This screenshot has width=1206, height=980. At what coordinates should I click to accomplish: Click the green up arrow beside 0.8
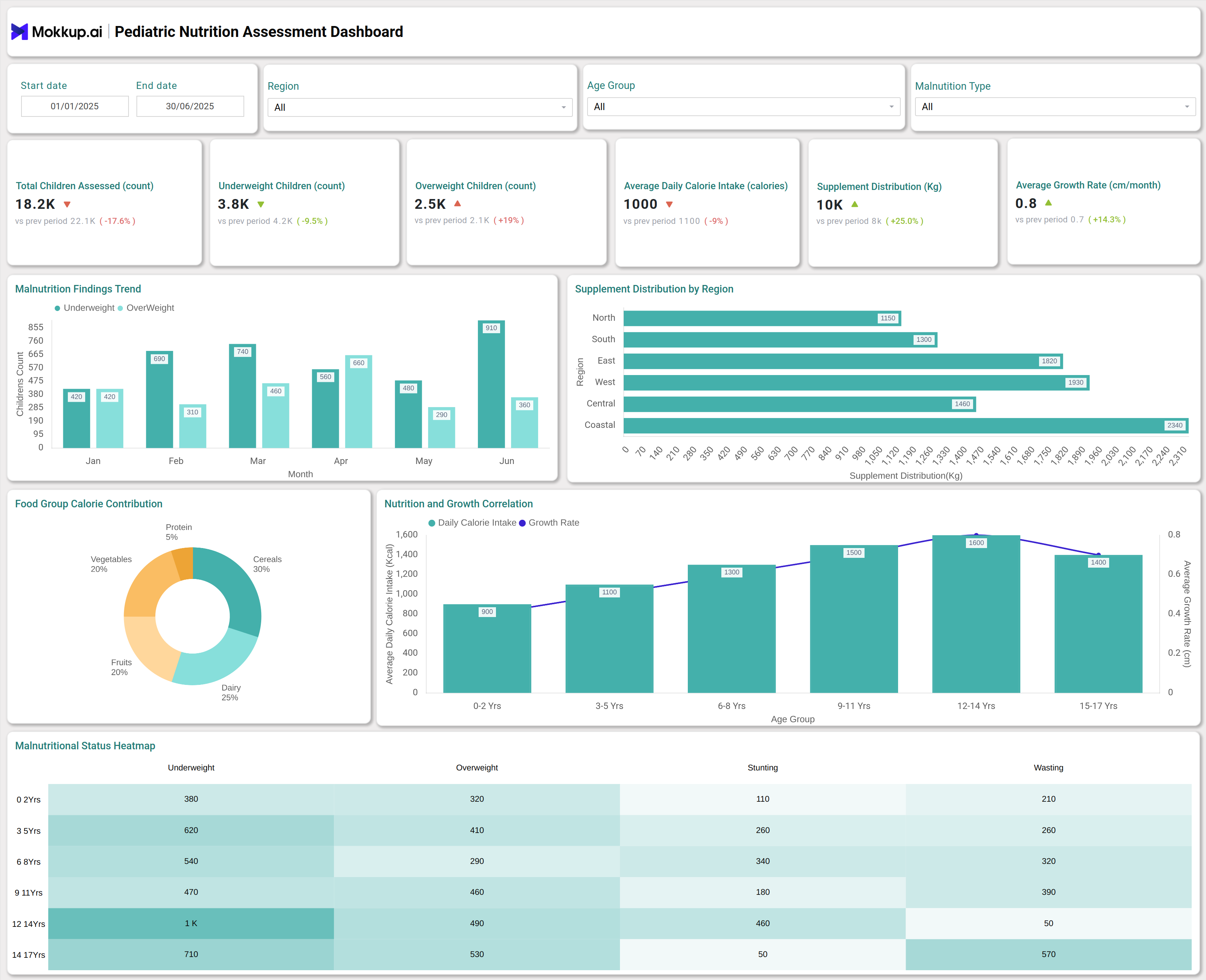pos(1048,203)
